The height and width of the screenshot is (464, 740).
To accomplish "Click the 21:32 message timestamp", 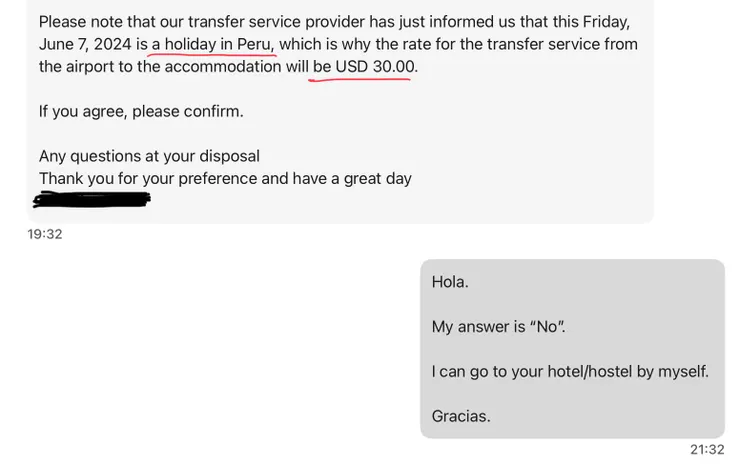I will [x=707, y=449].
